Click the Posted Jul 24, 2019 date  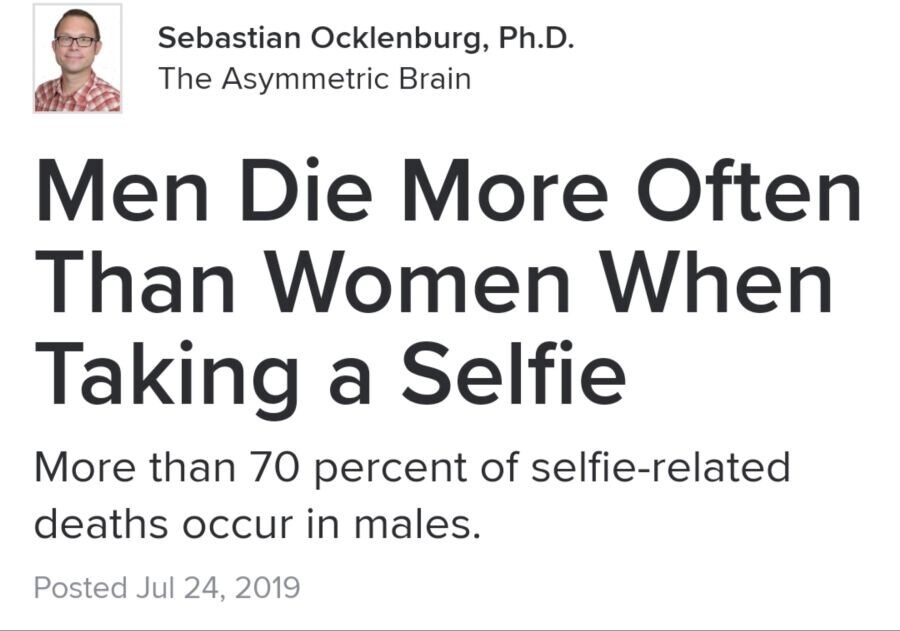(x=167, y=588)
